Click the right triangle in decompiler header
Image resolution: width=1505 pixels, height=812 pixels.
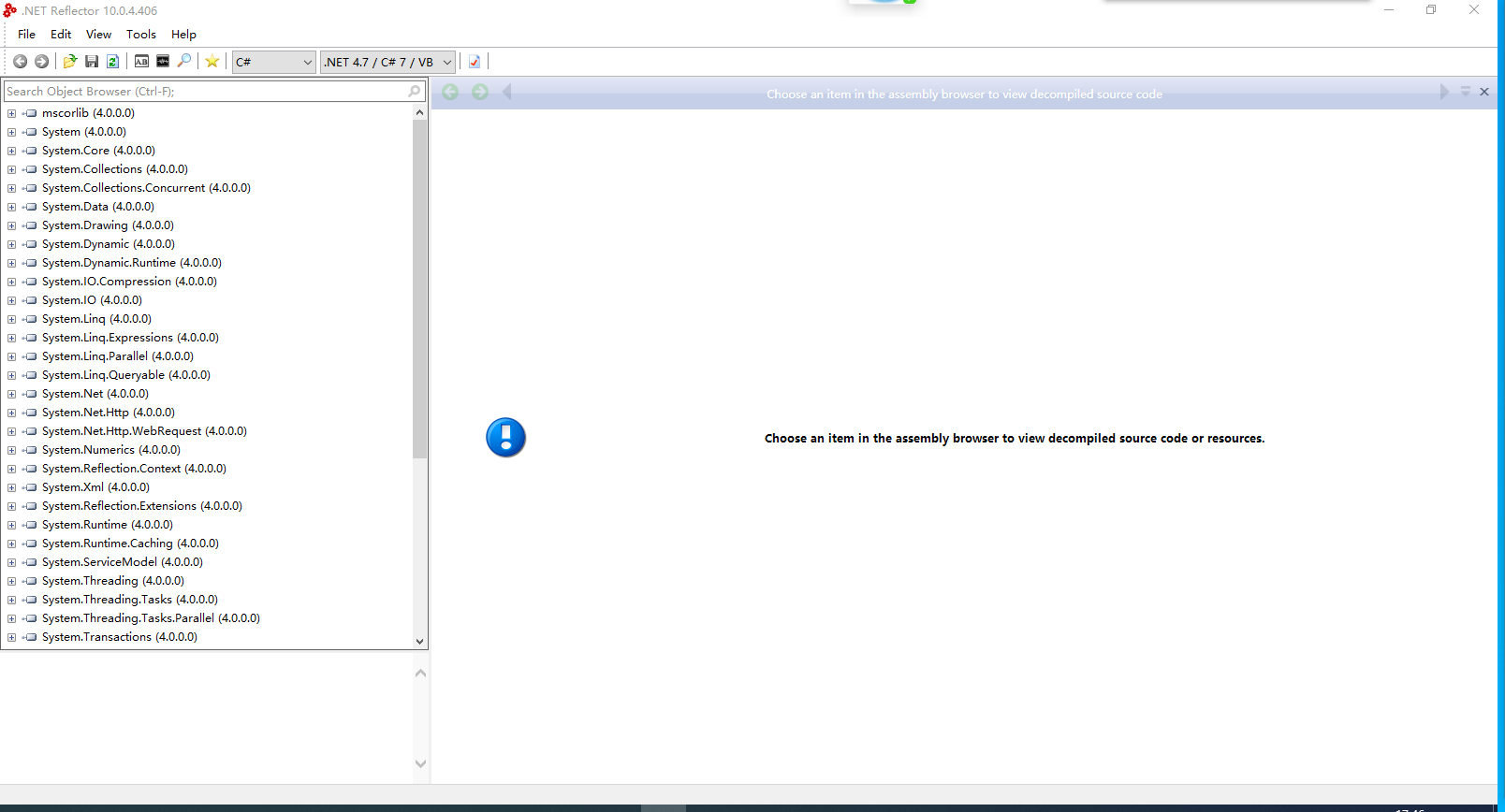(1444, 92)
